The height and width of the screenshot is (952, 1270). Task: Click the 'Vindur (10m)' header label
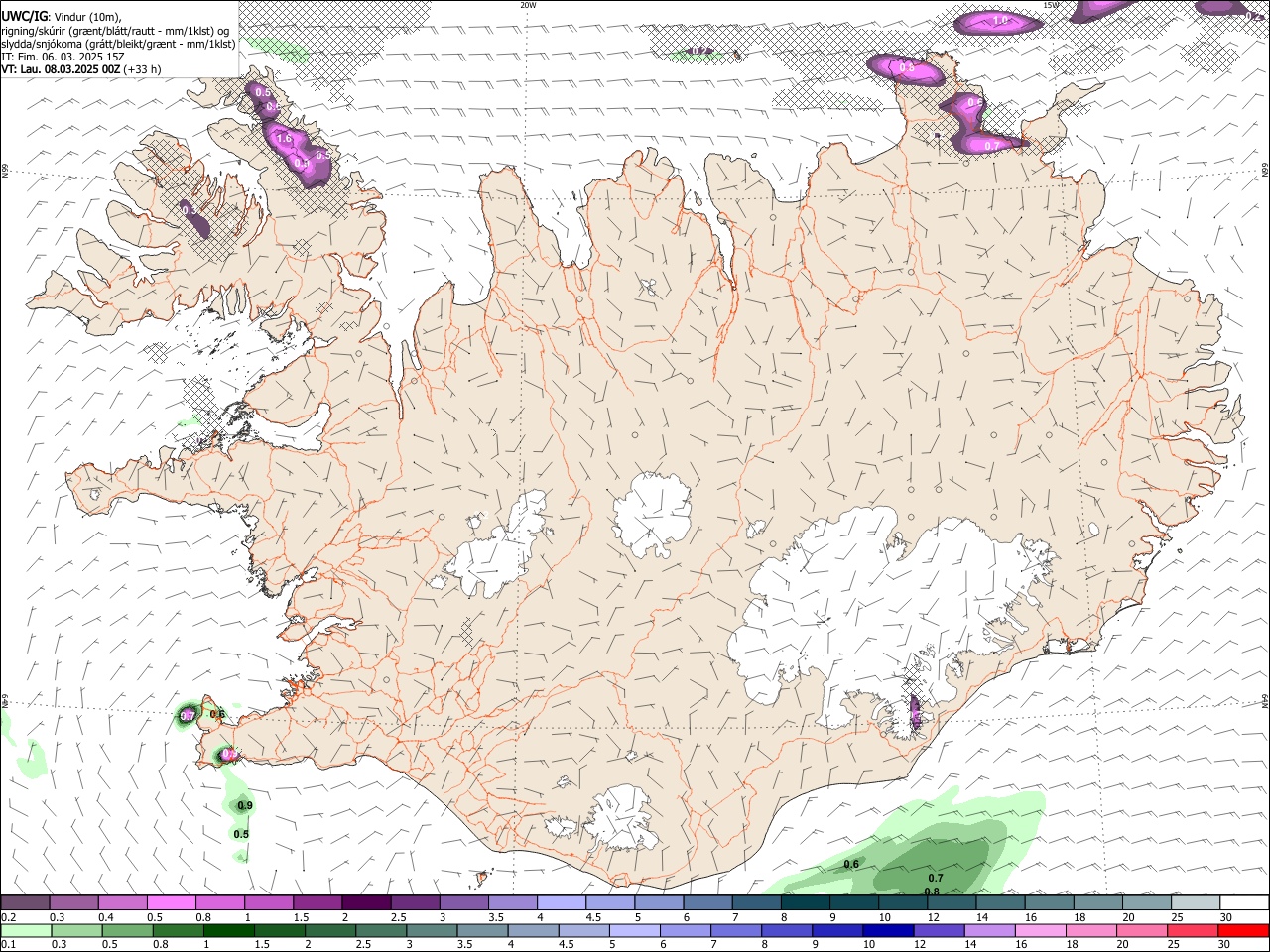point(87,17)
